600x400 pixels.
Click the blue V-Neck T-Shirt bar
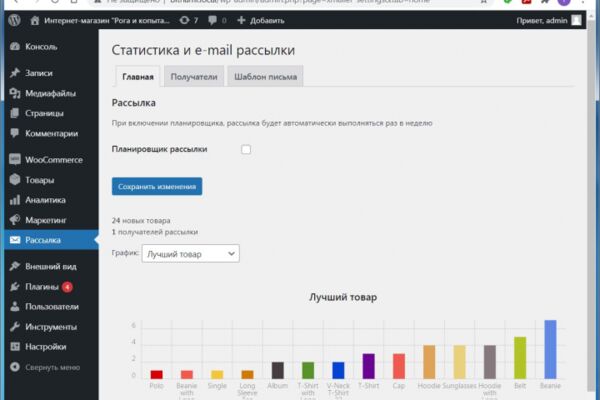(x=338, y=370)
